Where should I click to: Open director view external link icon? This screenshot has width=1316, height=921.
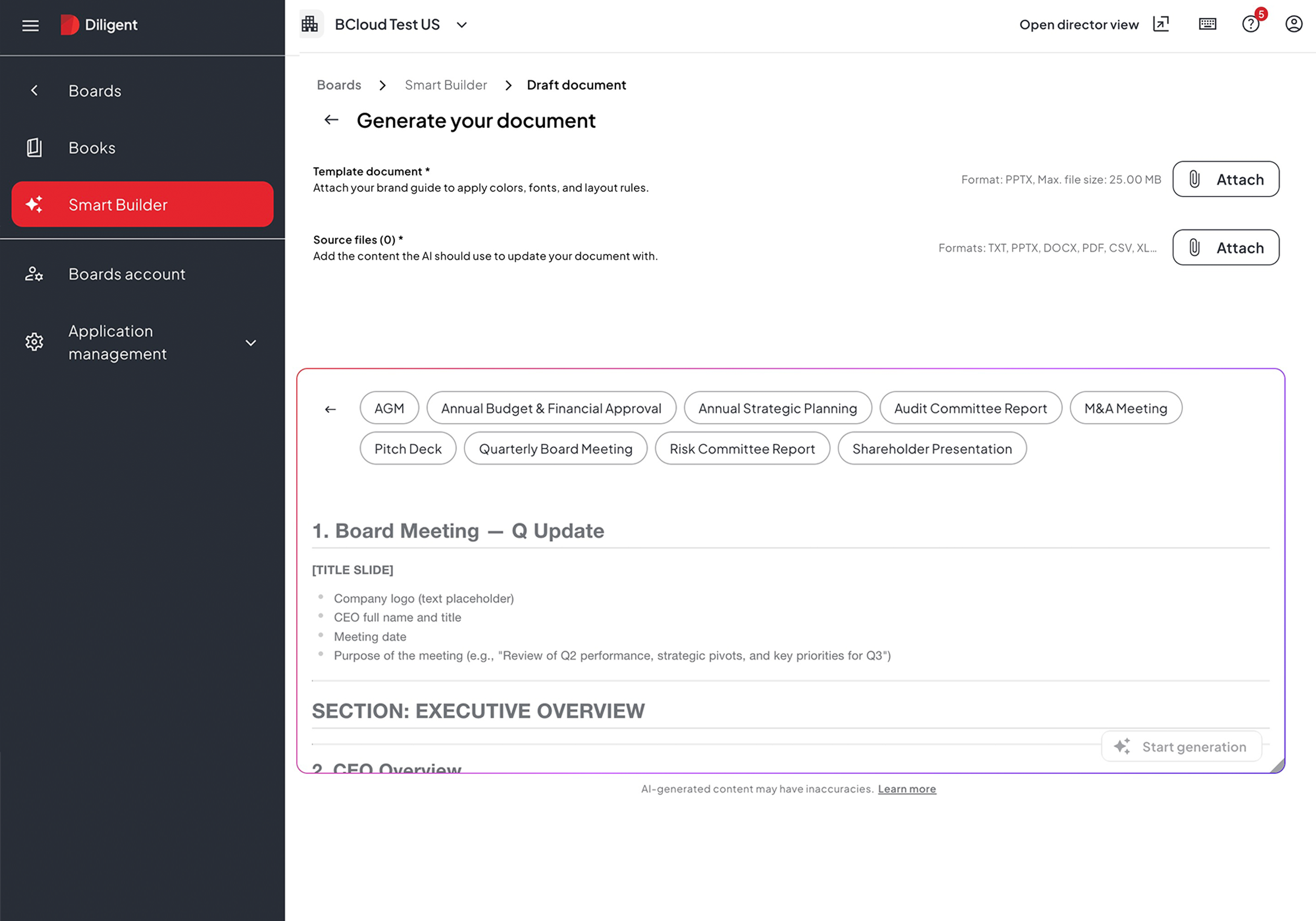(x=1161, y=24)
